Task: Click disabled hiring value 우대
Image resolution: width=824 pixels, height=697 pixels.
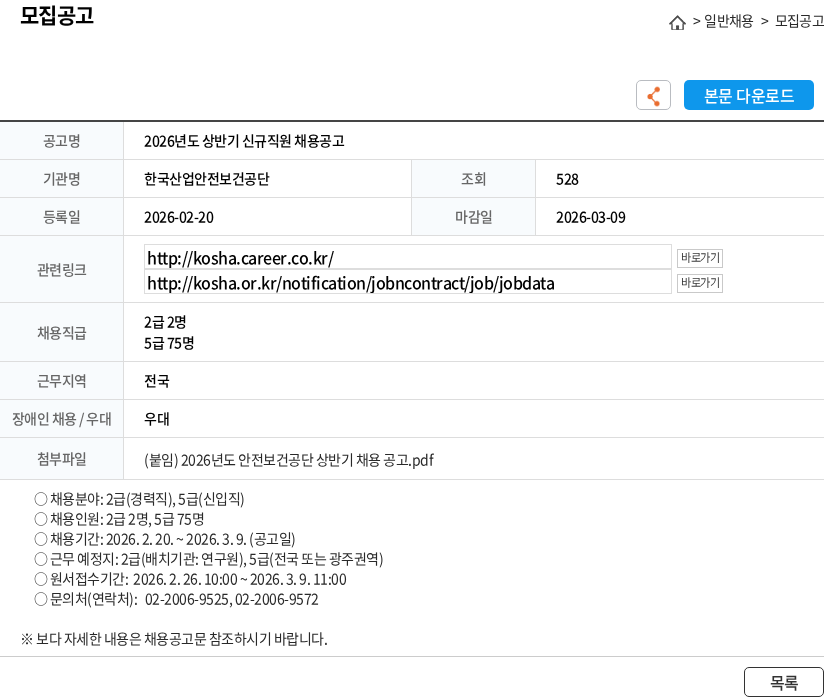Action: point(157,419)
